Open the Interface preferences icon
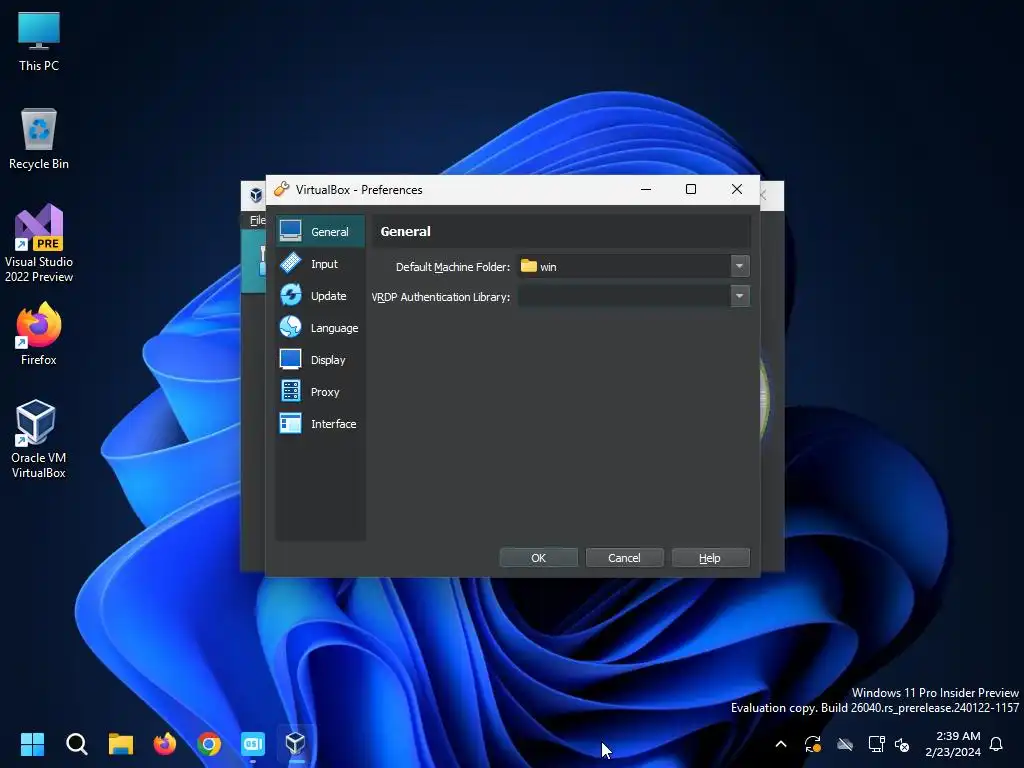 pos(291,423)
